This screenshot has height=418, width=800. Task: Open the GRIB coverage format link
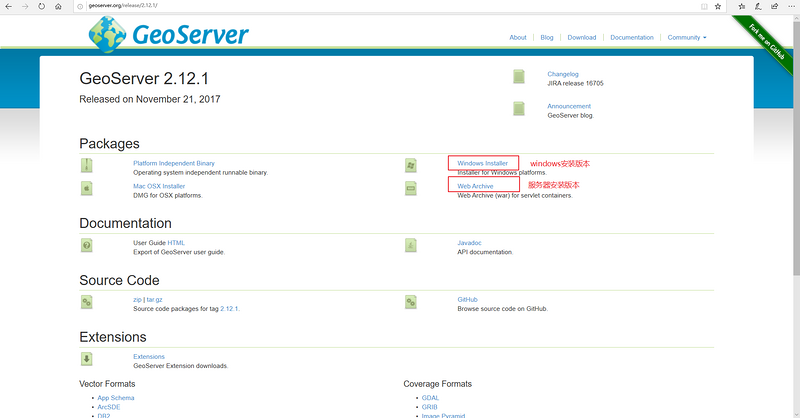coord(430,407)
